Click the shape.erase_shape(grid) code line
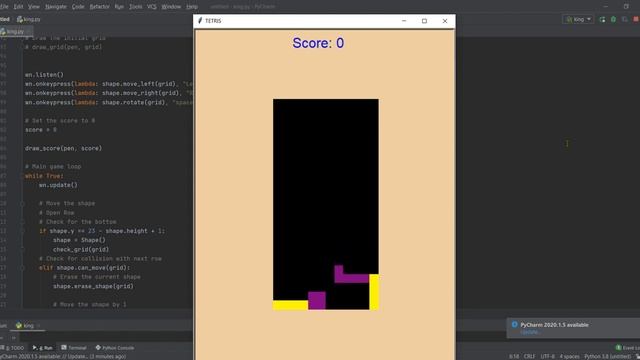The width and height of the screenshot is (640, 360). click(x=93, y=286)
